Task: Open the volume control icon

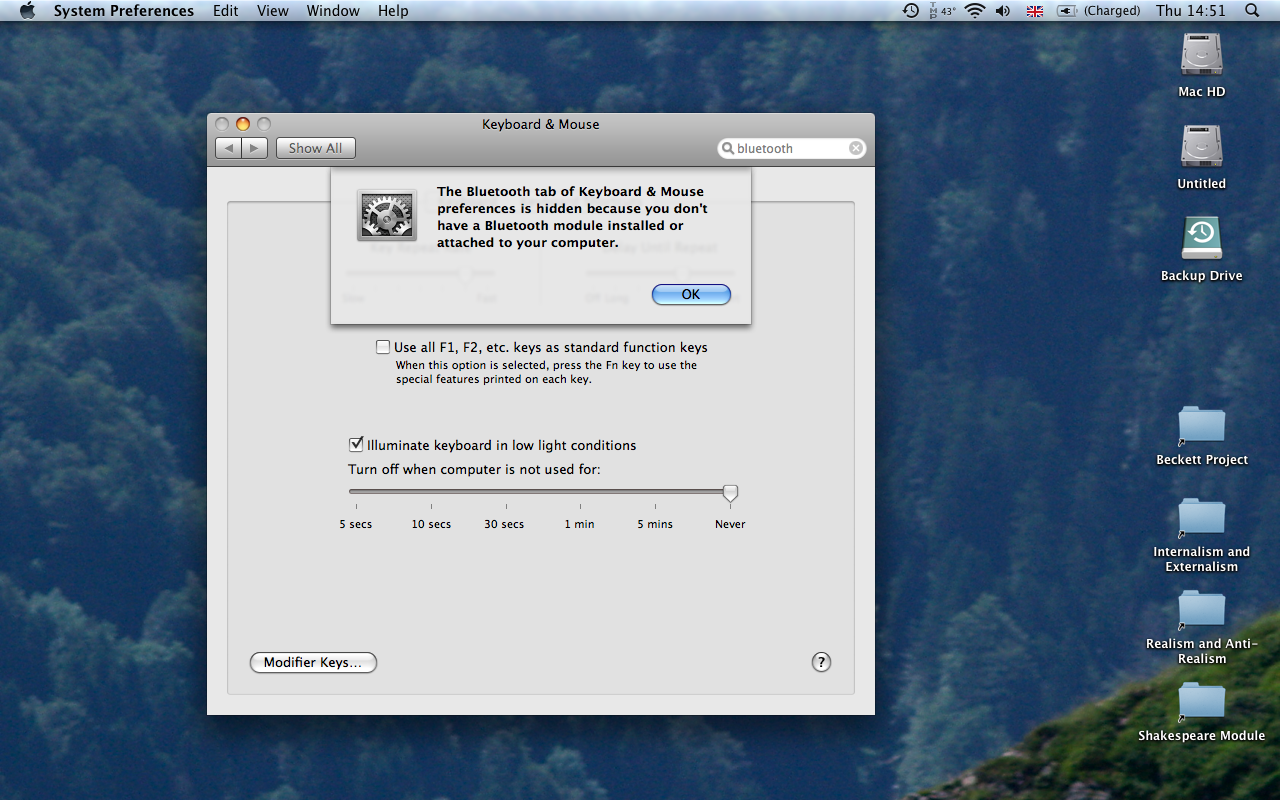Action: 1004,11
